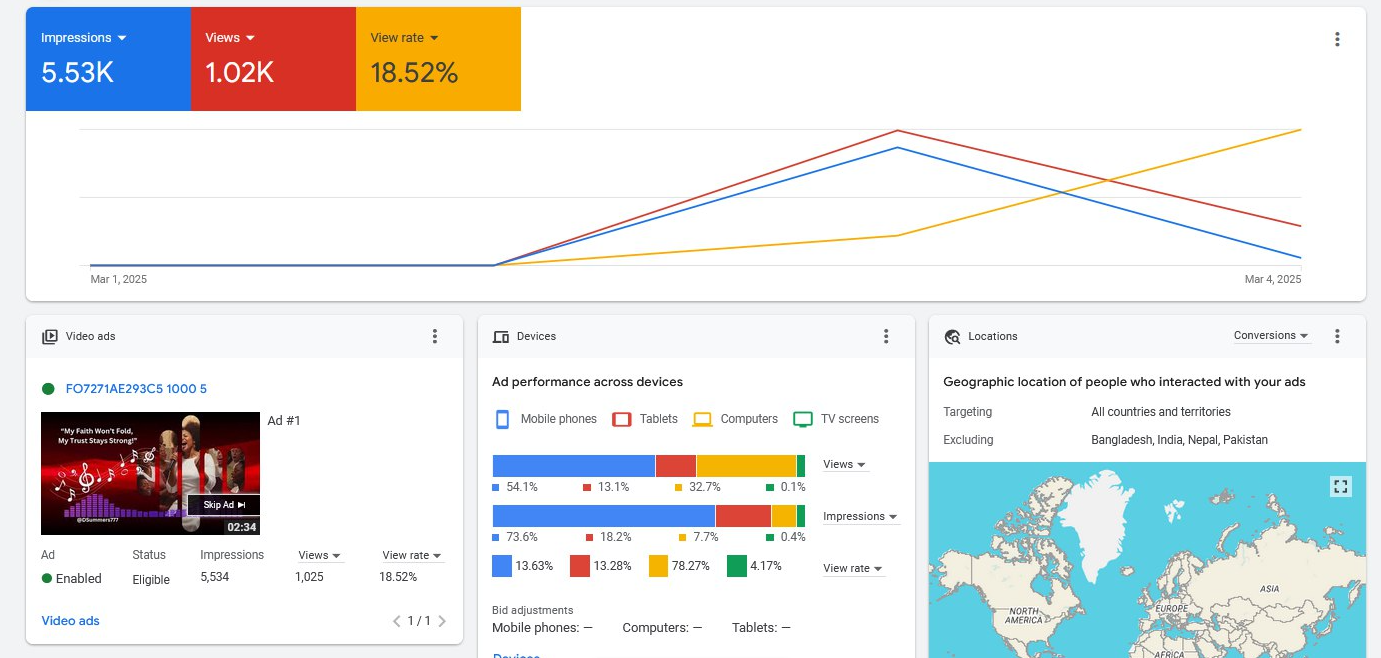Click the Video ads link at bottom
The width and height of the screenshot is (1381, 658).
(70, 621)
